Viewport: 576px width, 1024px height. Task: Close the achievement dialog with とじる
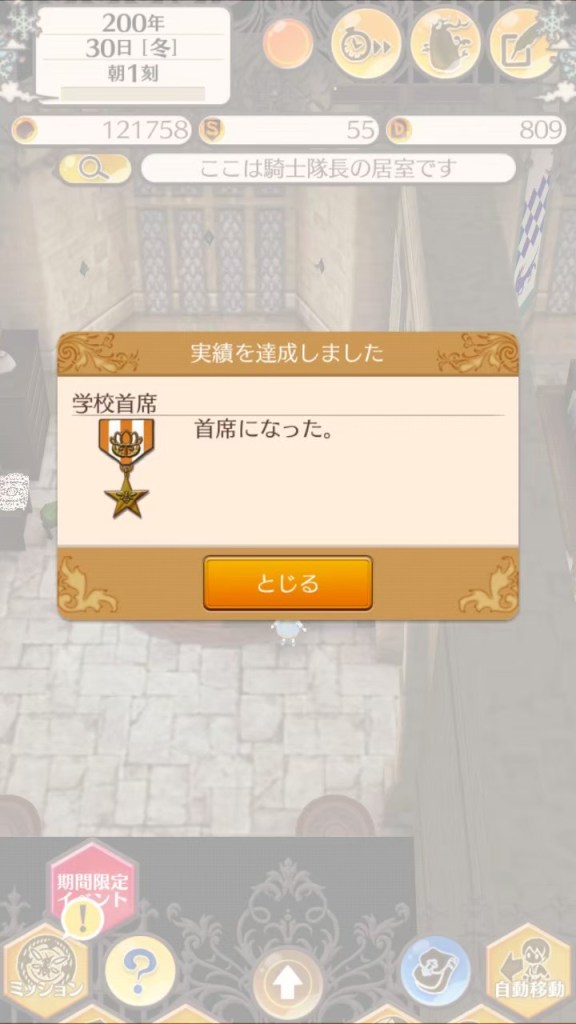click(288, 583)
